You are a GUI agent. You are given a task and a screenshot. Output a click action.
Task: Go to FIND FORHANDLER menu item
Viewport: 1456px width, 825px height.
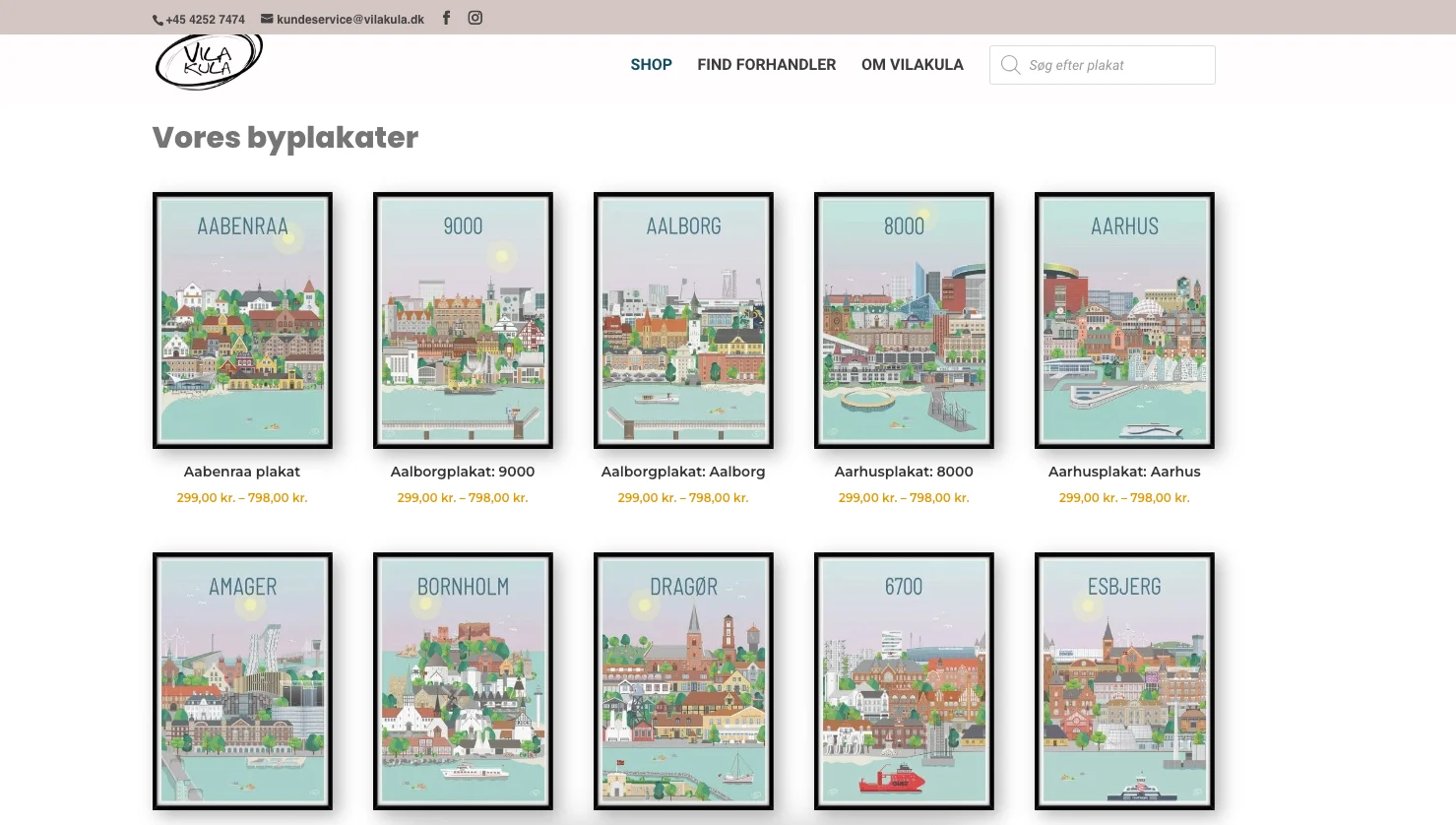pyautogui.click(x=766, y=65)
